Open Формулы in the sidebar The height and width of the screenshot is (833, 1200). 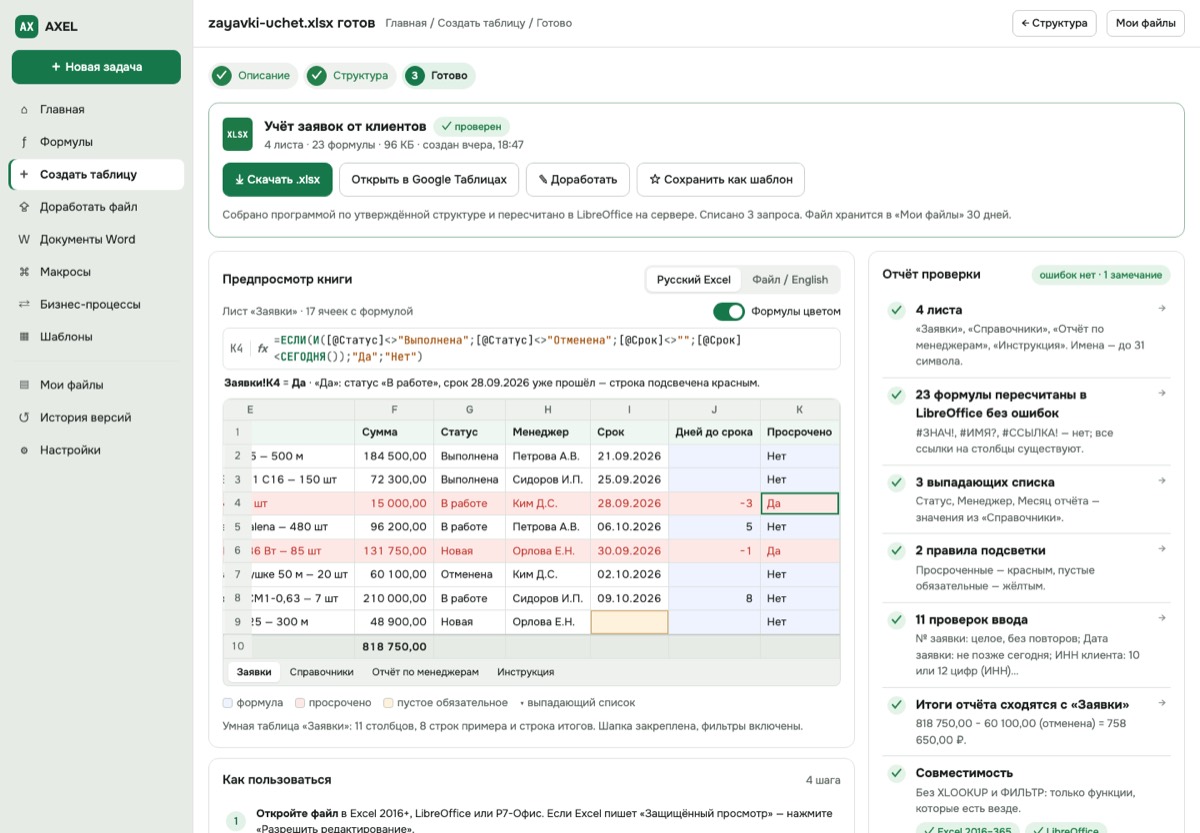click(96, 142)
